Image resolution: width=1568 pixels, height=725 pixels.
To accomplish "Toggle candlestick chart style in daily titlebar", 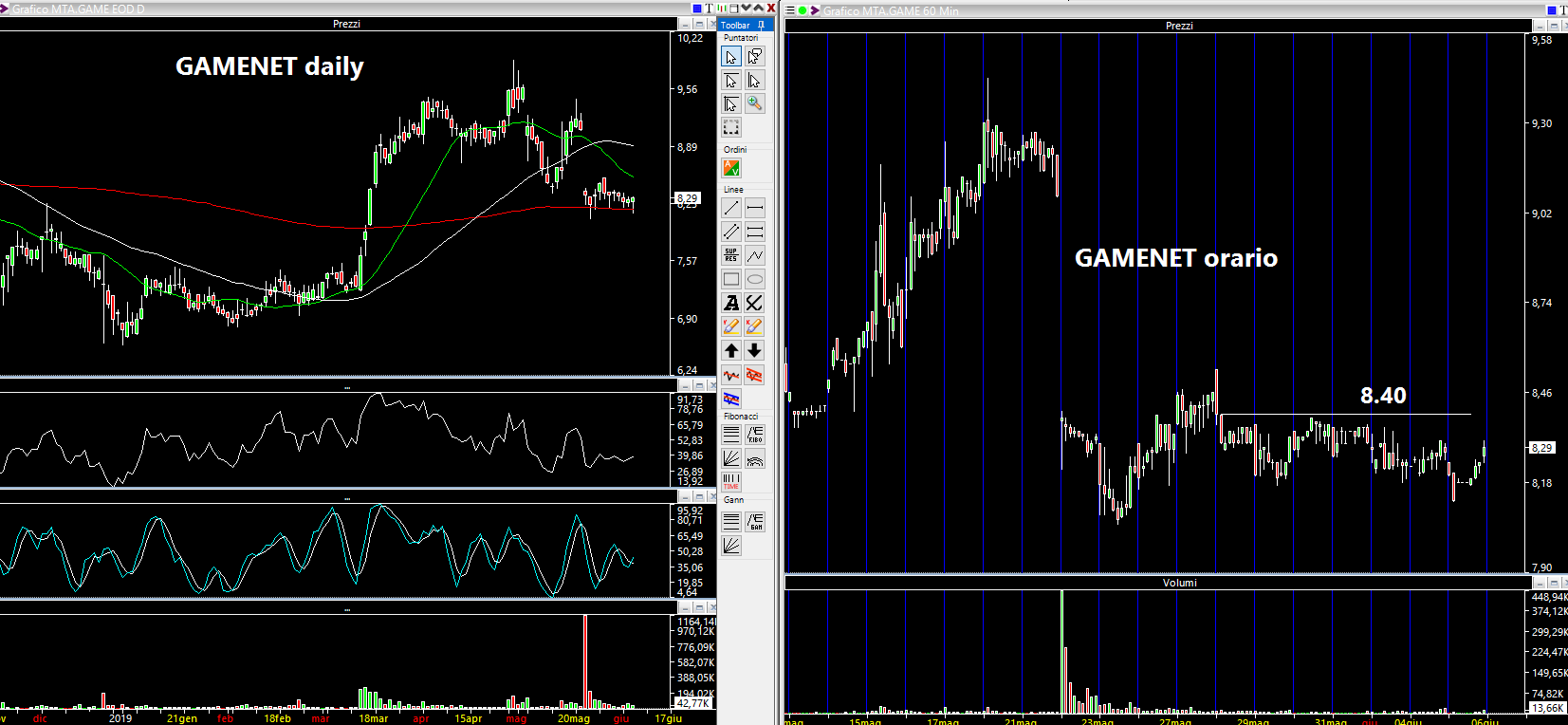I will click(721, 9).
